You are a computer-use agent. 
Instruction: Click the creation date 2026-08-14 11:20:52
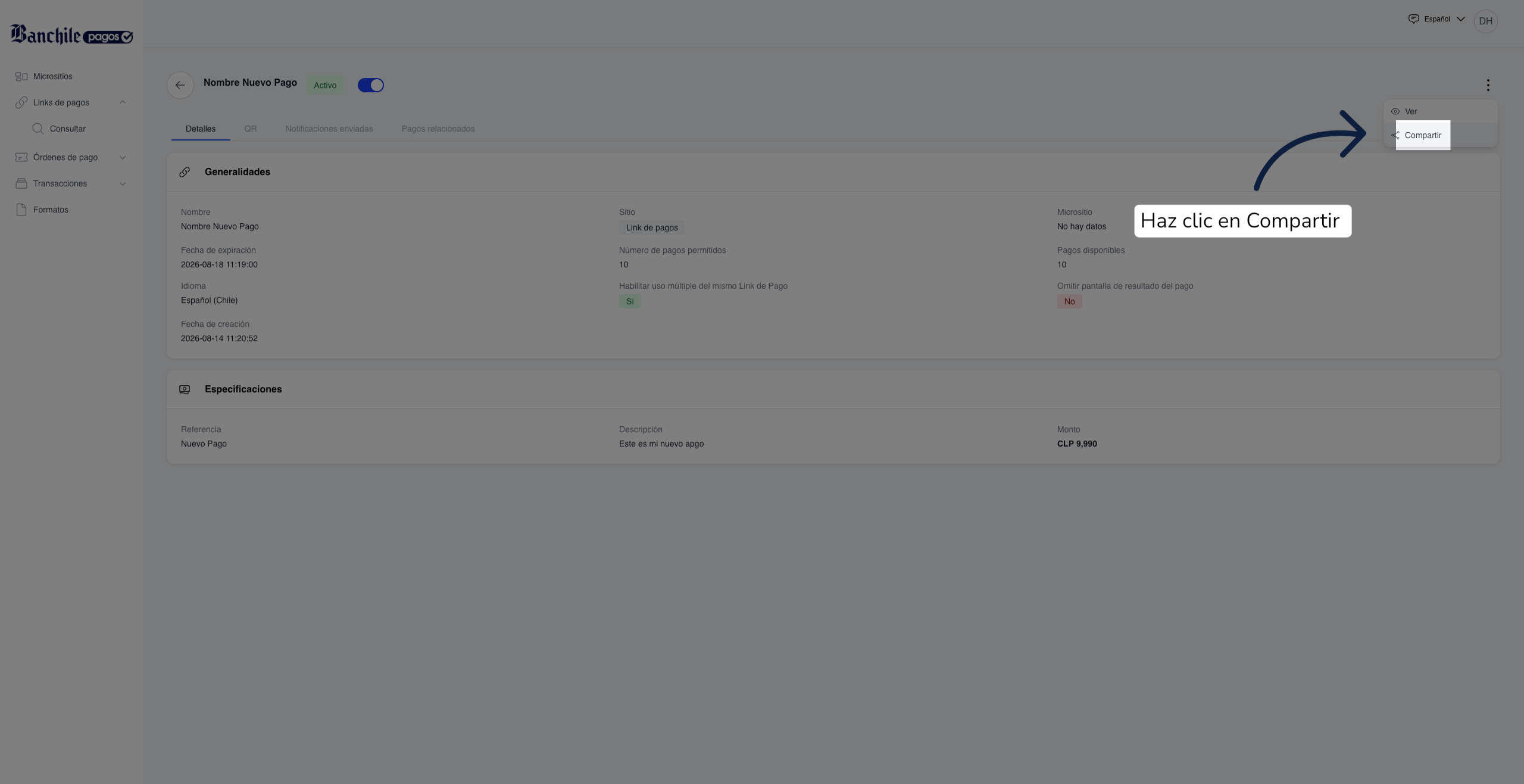(x=219, y=338)
